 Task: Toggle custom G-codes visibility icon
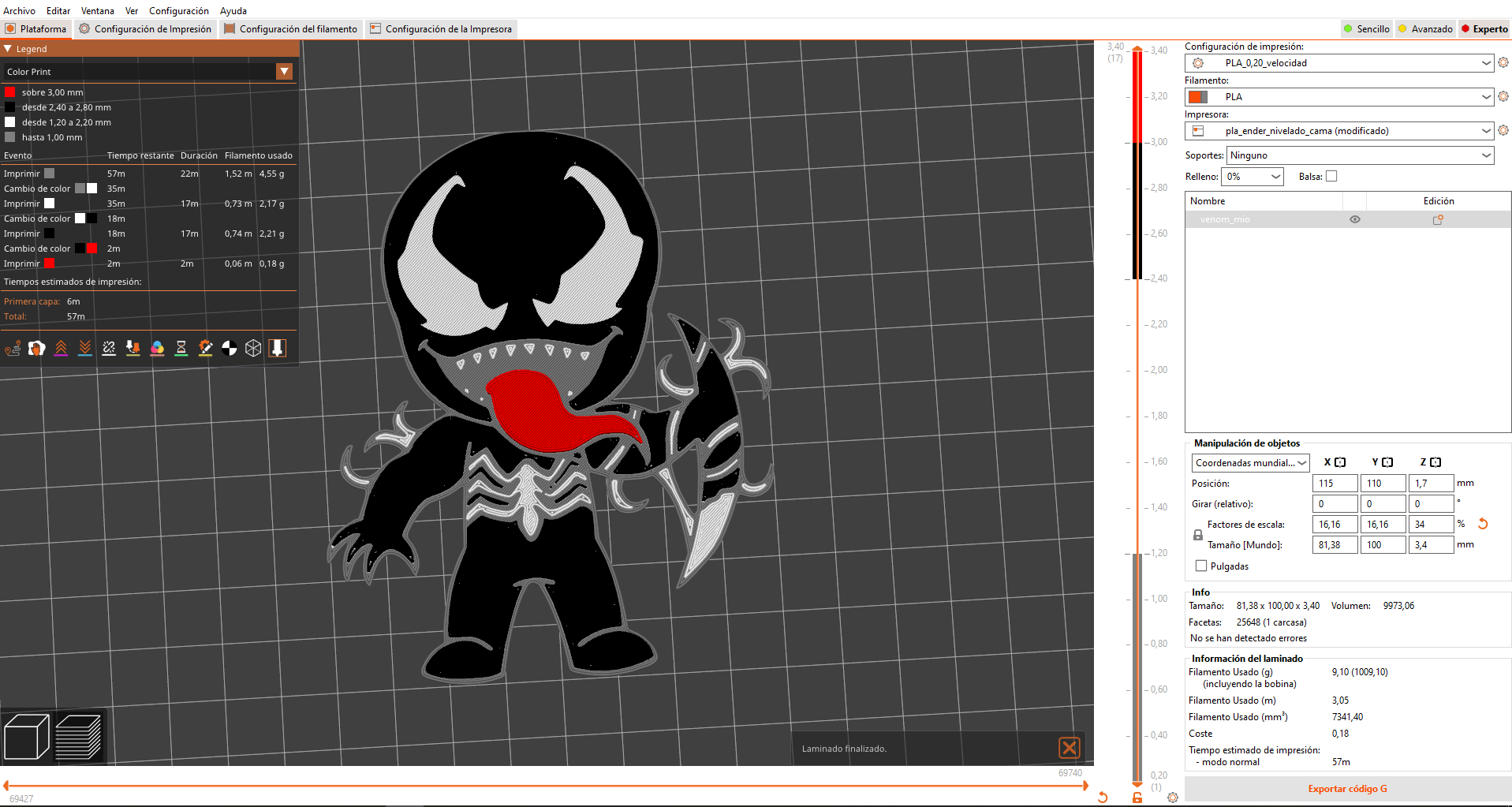[205, 348]
